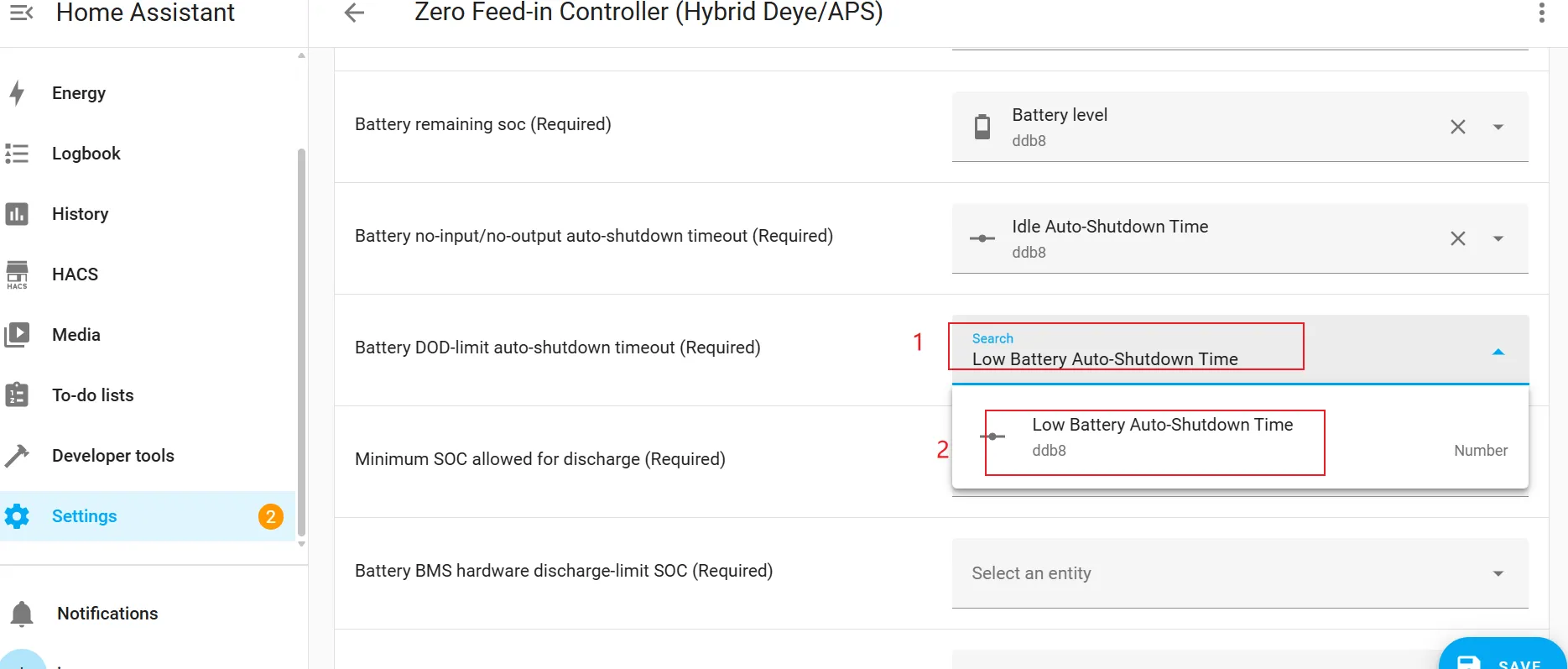Collapse the DOD-limit timeout search dropdown
Screen dimensions: 1568x669
point(1498,352)
